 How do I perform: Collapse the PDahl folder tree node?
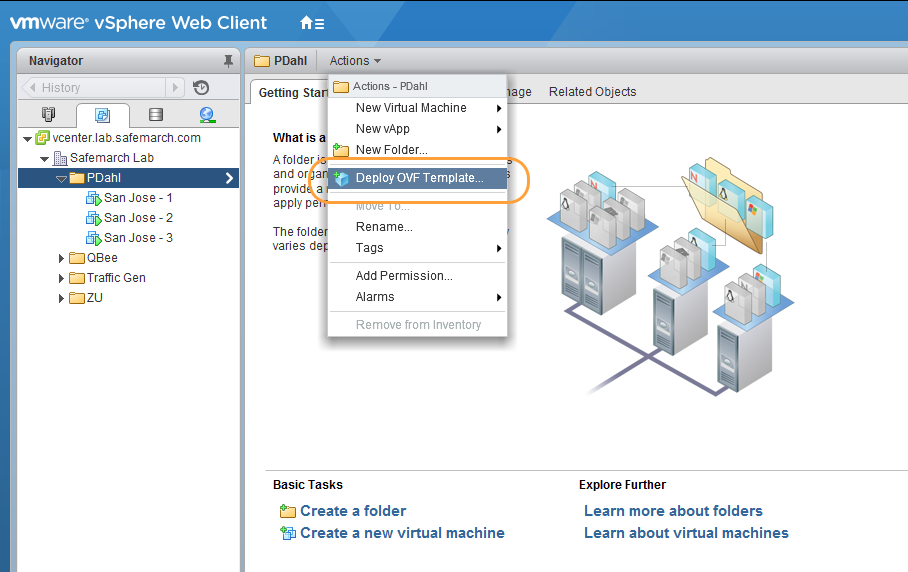tap(61, 178)
